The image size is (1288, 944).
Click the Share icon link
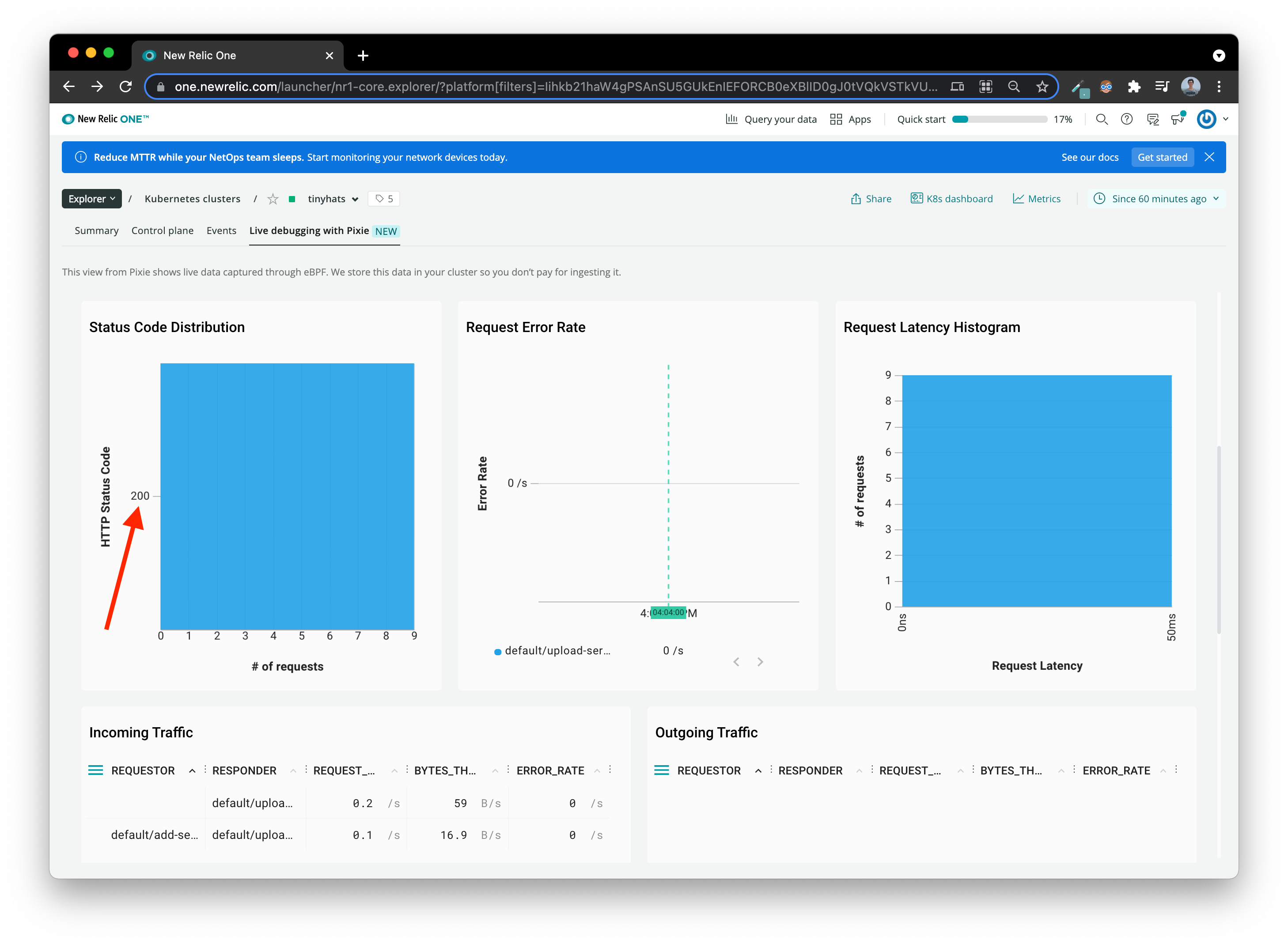(871, 199)
